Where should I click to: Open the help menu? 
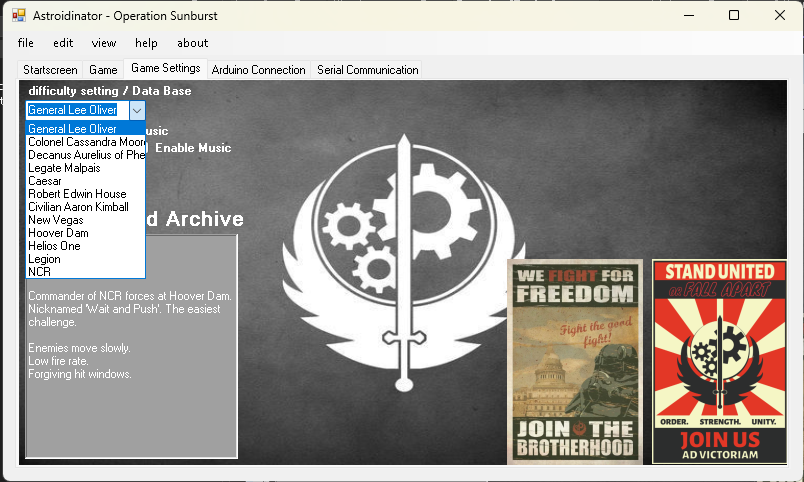coord(146,43)
